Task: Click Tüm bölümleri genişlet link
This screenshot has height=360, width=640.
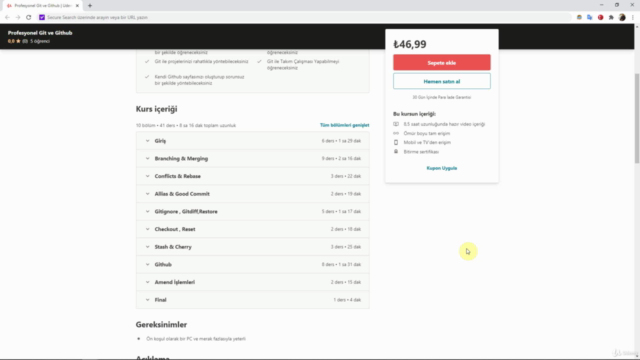Action: tap(344, 125)
